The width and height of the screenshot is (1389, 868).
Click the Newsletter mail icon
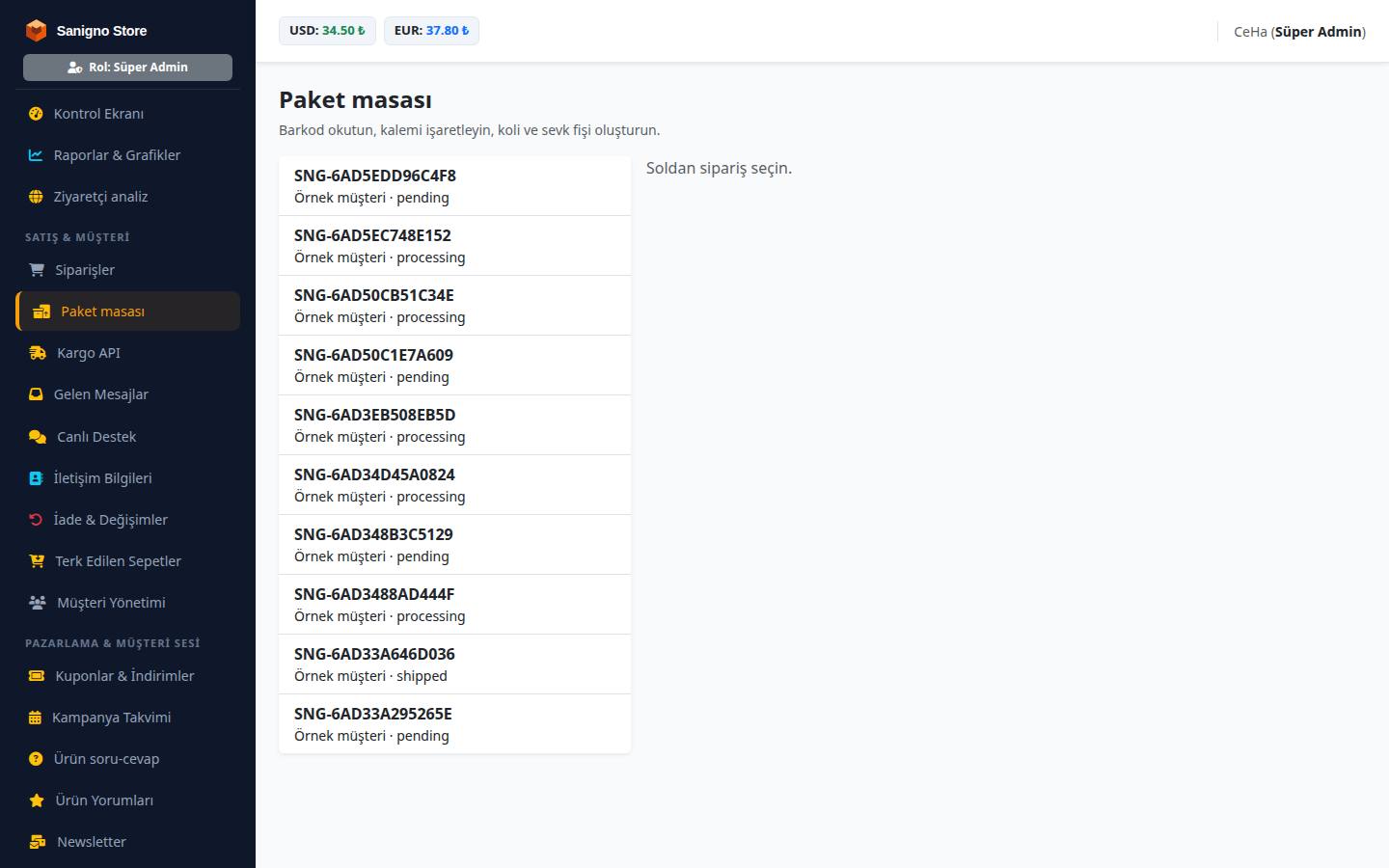point(38,842)
